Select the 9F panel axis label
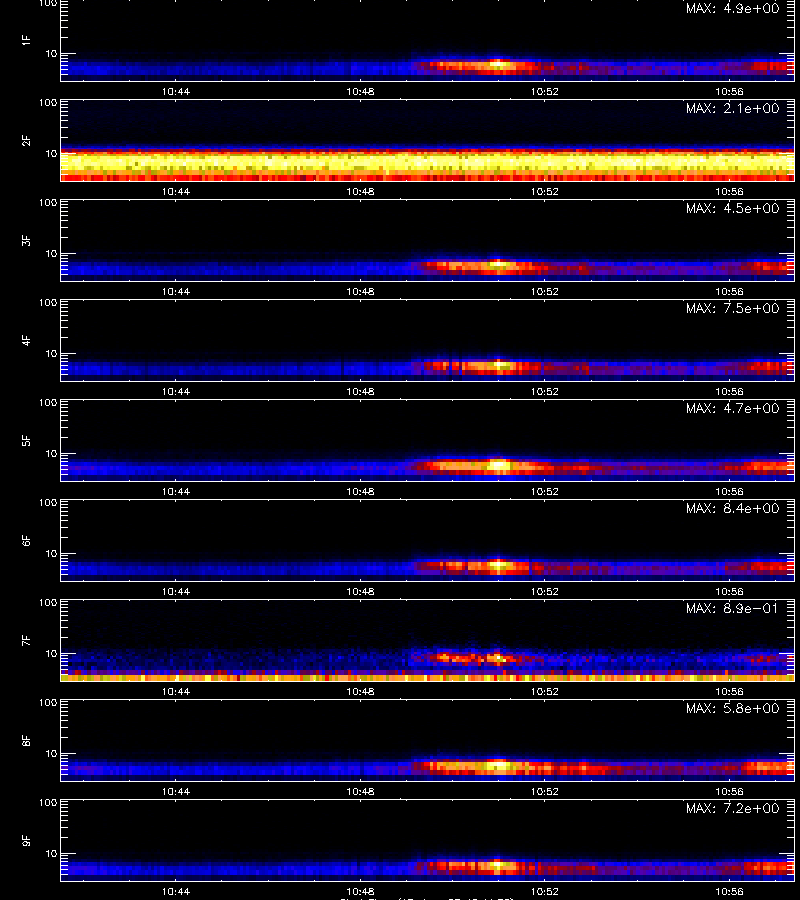Image resolution: width=800 pixels, height=900 pixels. (26, 840)
